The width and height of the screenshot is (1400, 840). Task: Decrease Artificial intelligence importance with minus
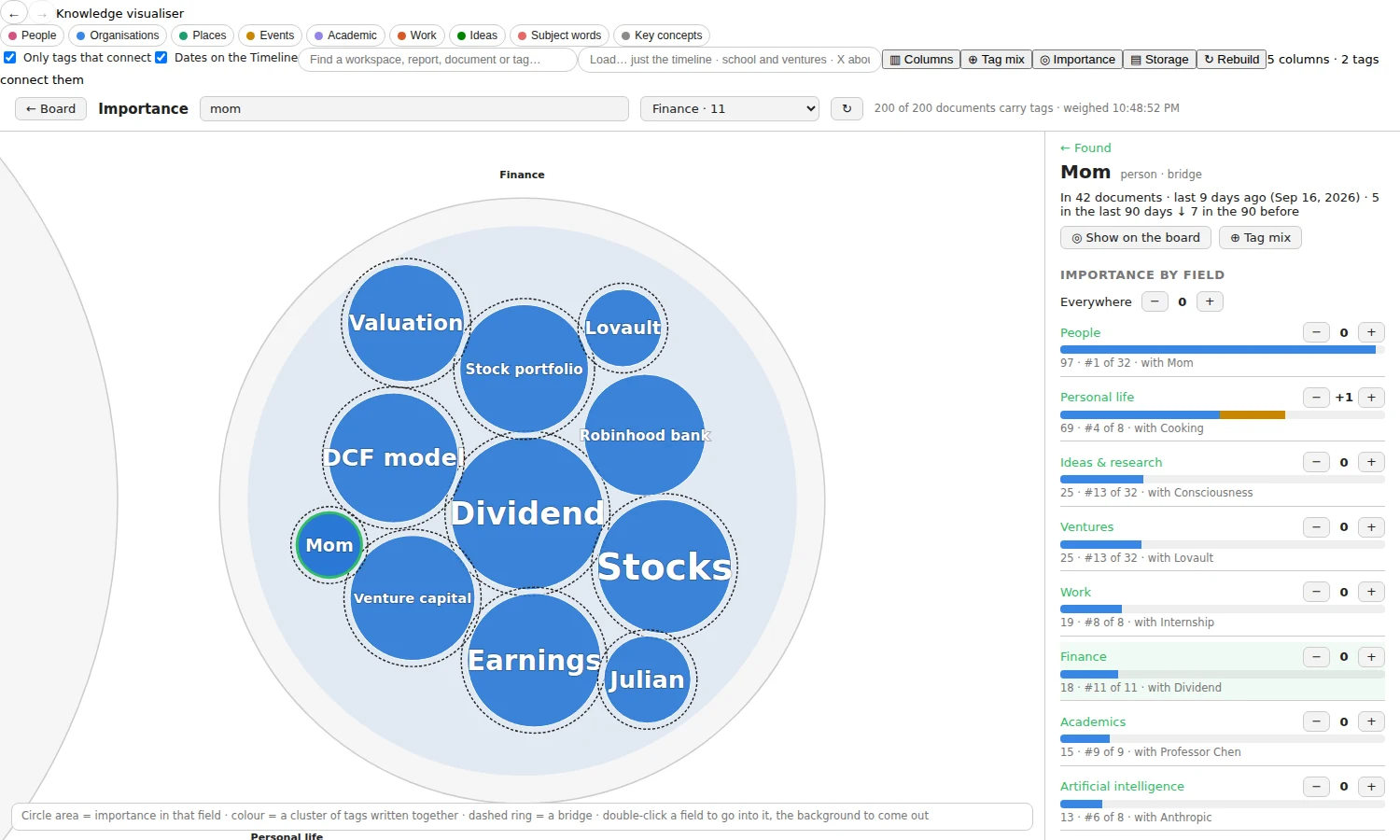click(x=1316, y=787)
